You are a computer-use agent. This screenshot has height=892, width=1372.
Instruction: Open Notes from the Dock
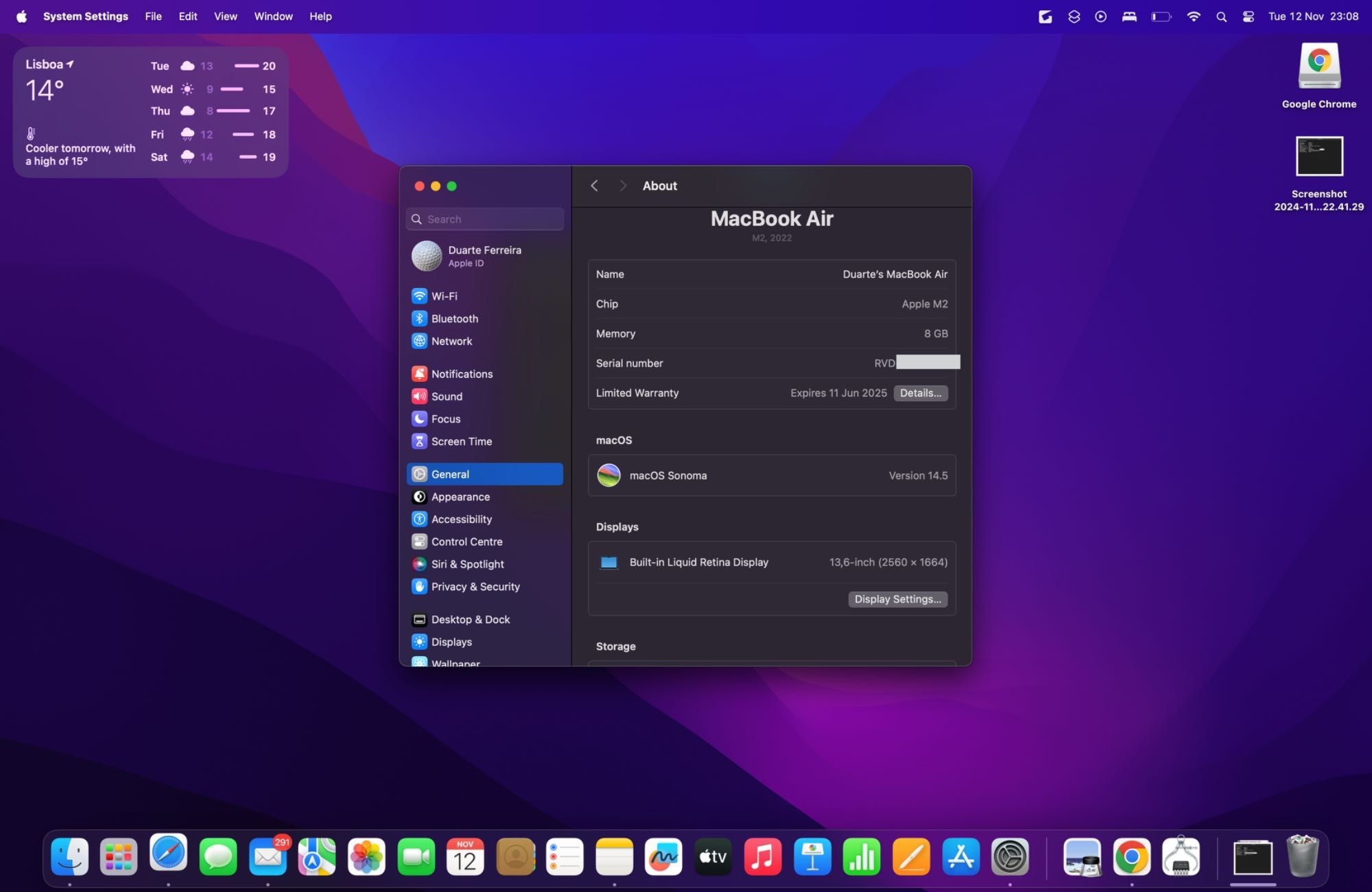(614, 856)
